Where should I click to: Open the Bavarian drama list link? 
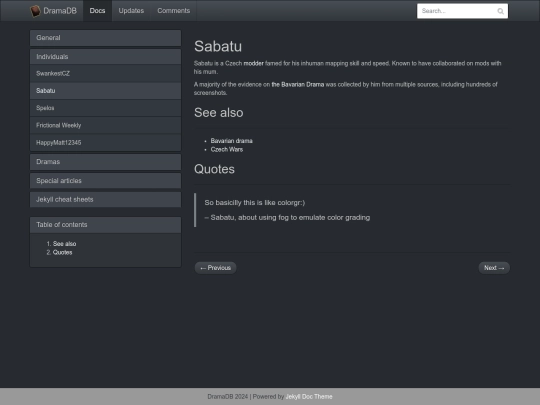(231, 141)
